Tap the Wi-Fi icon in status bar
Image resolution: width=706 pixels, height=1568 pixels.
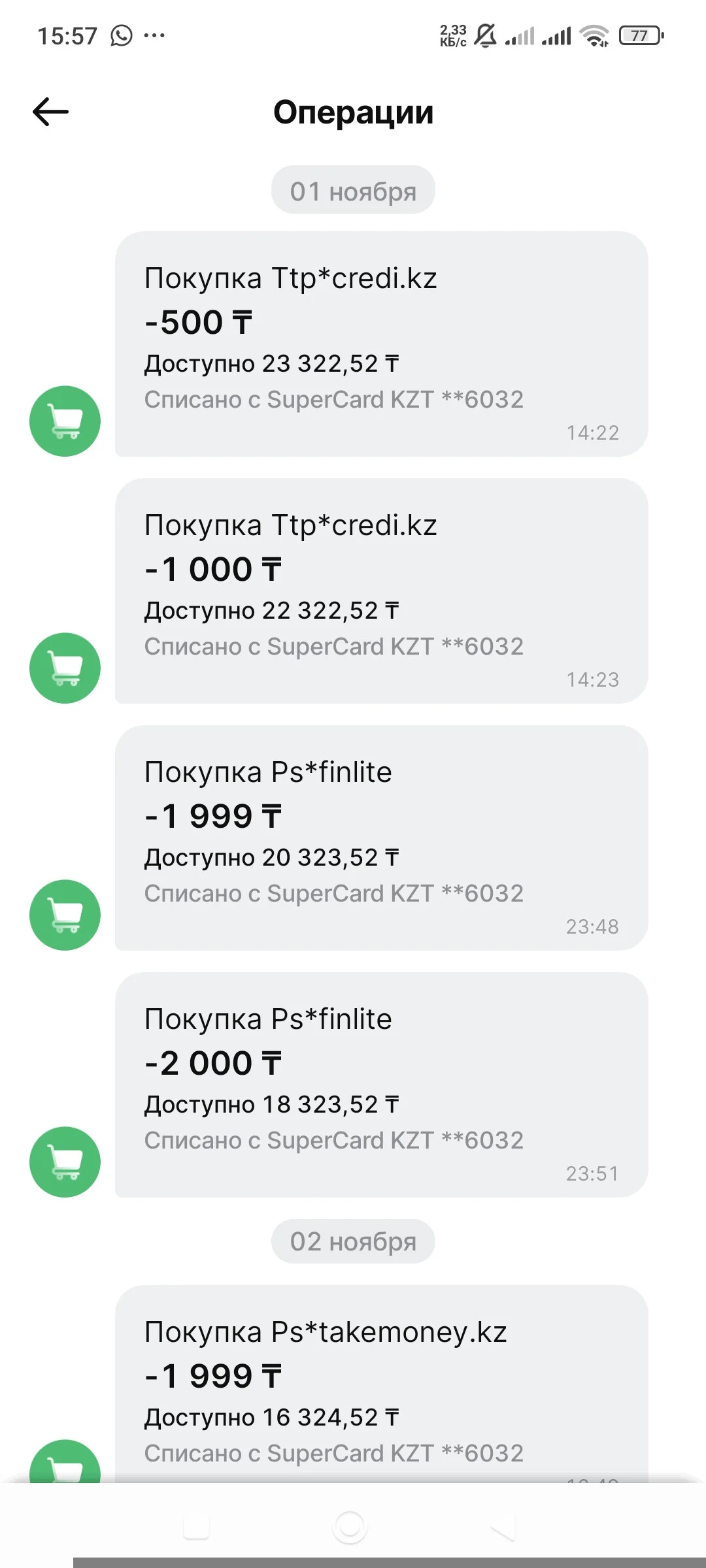click(594, 35)
